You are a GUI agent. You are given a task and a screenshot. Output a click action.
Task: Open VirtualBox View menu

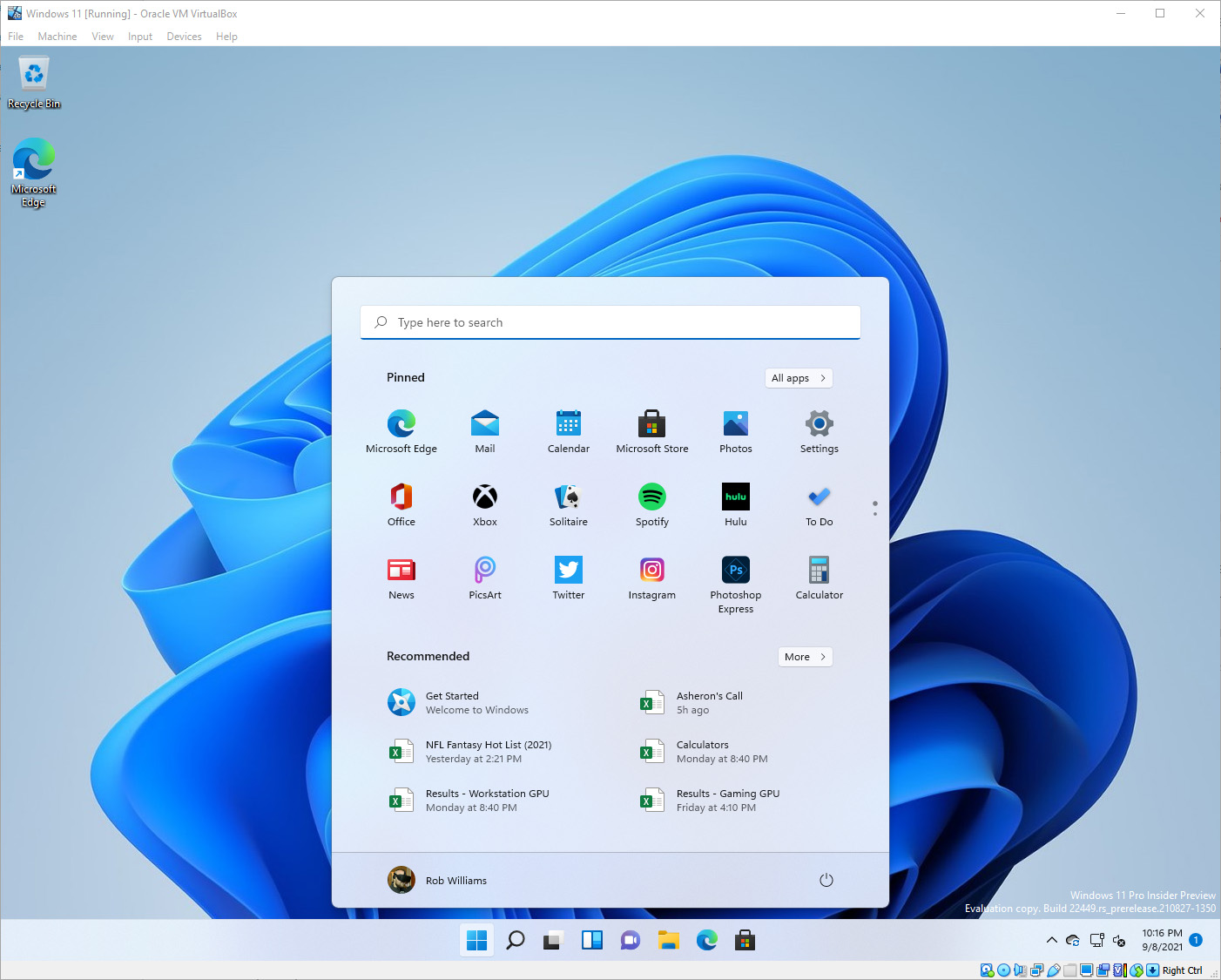tap(103, 37)
